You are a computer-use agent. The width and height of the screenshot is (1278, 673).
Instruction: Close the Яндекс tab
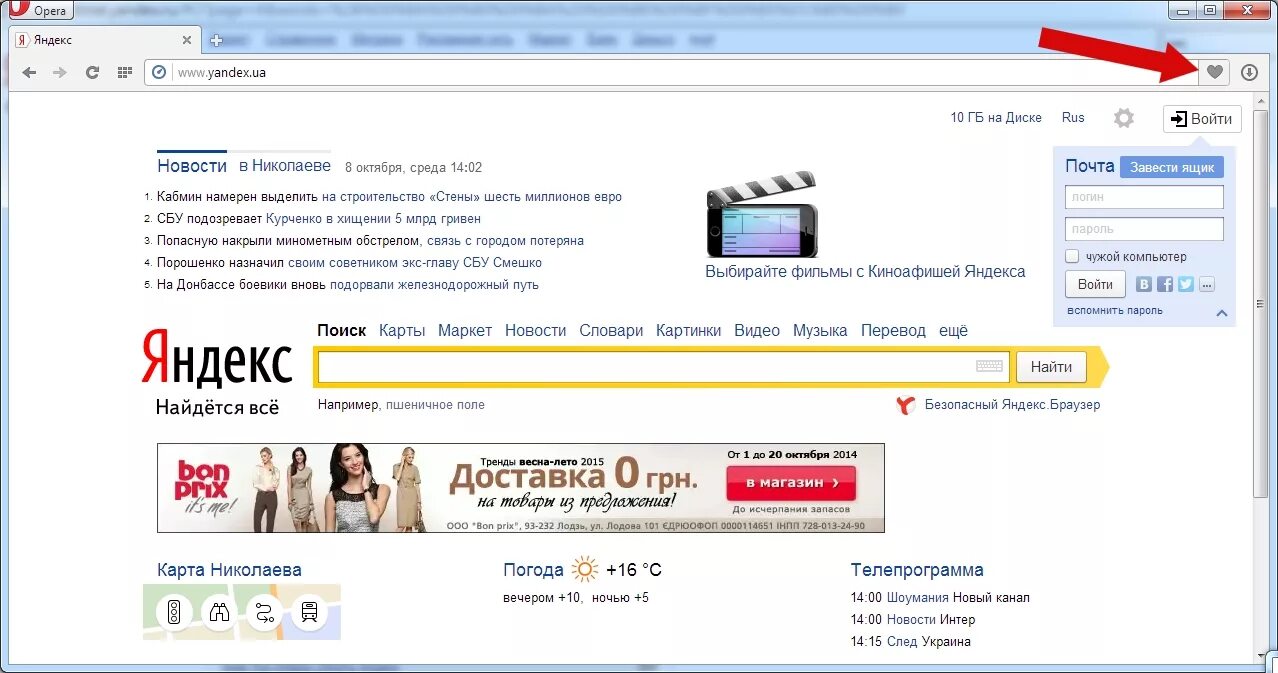pyautogui.click(x=186, y=40)
